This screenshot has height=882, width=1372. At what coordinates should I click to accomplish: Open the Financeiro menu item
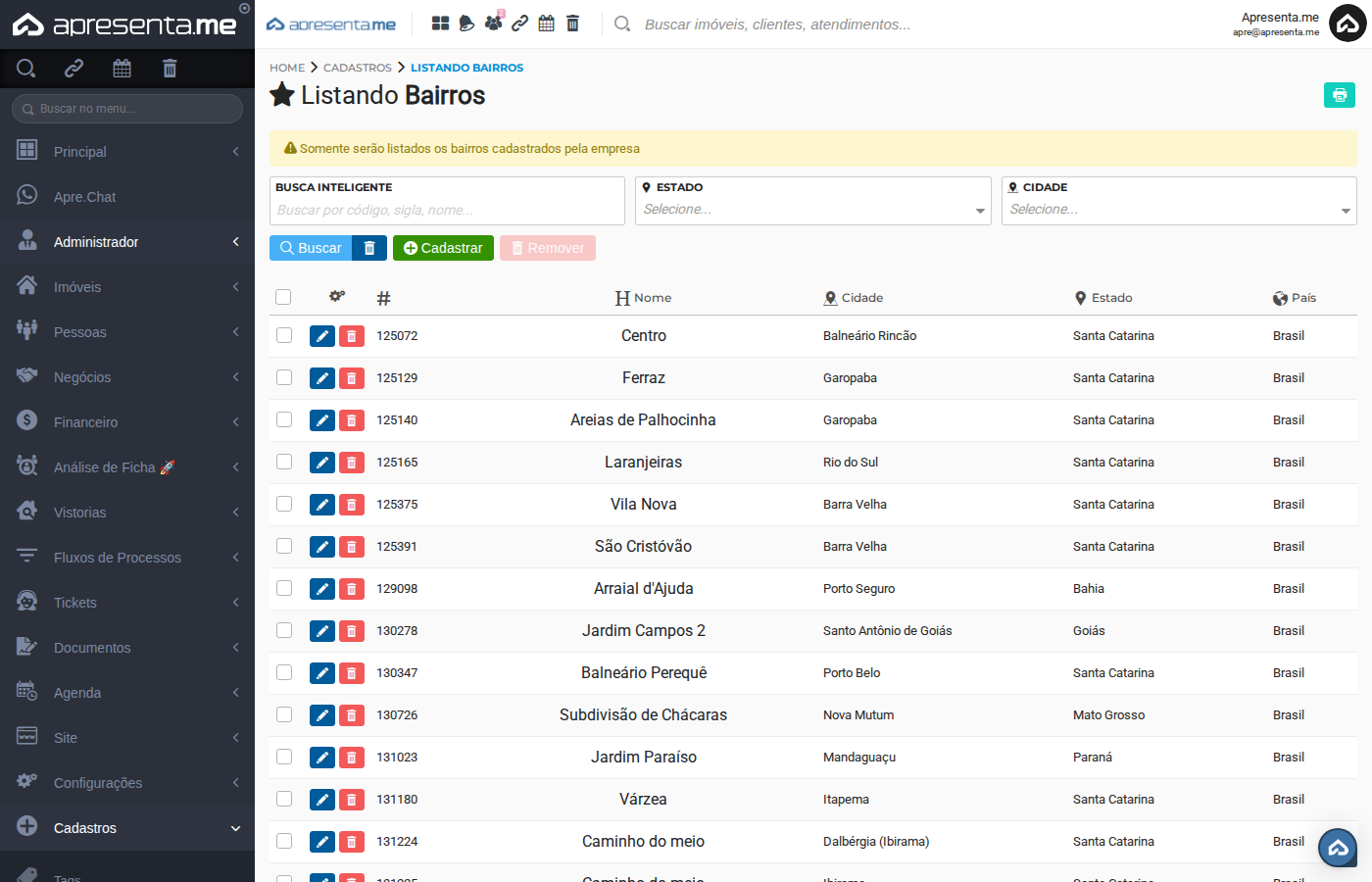pos(127,422)
